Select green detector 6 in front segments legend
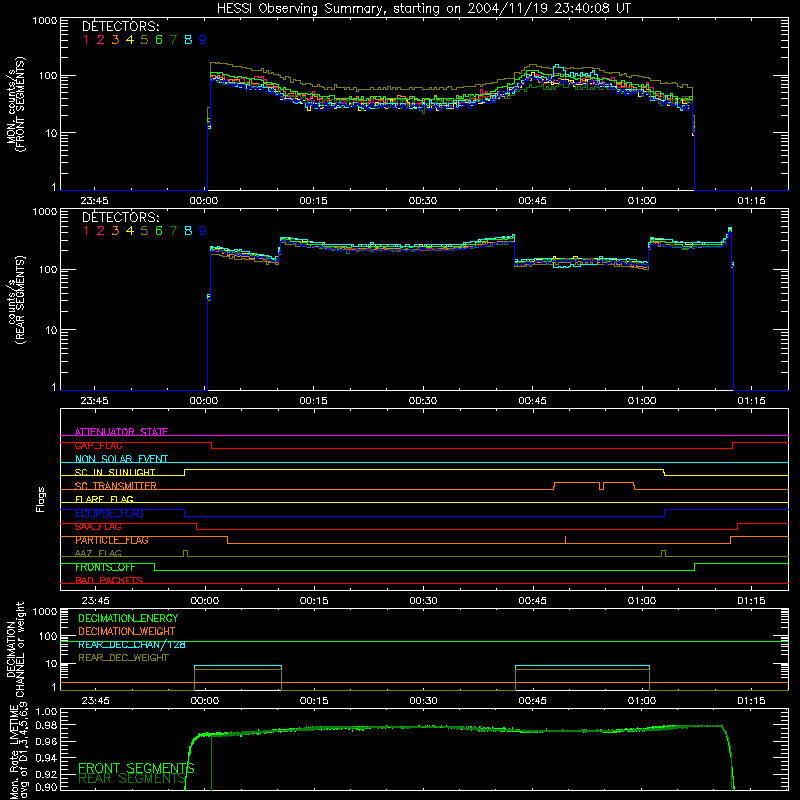Image resolution: width=800 pixels, height=800 pixels. click(x=159, y=40)
